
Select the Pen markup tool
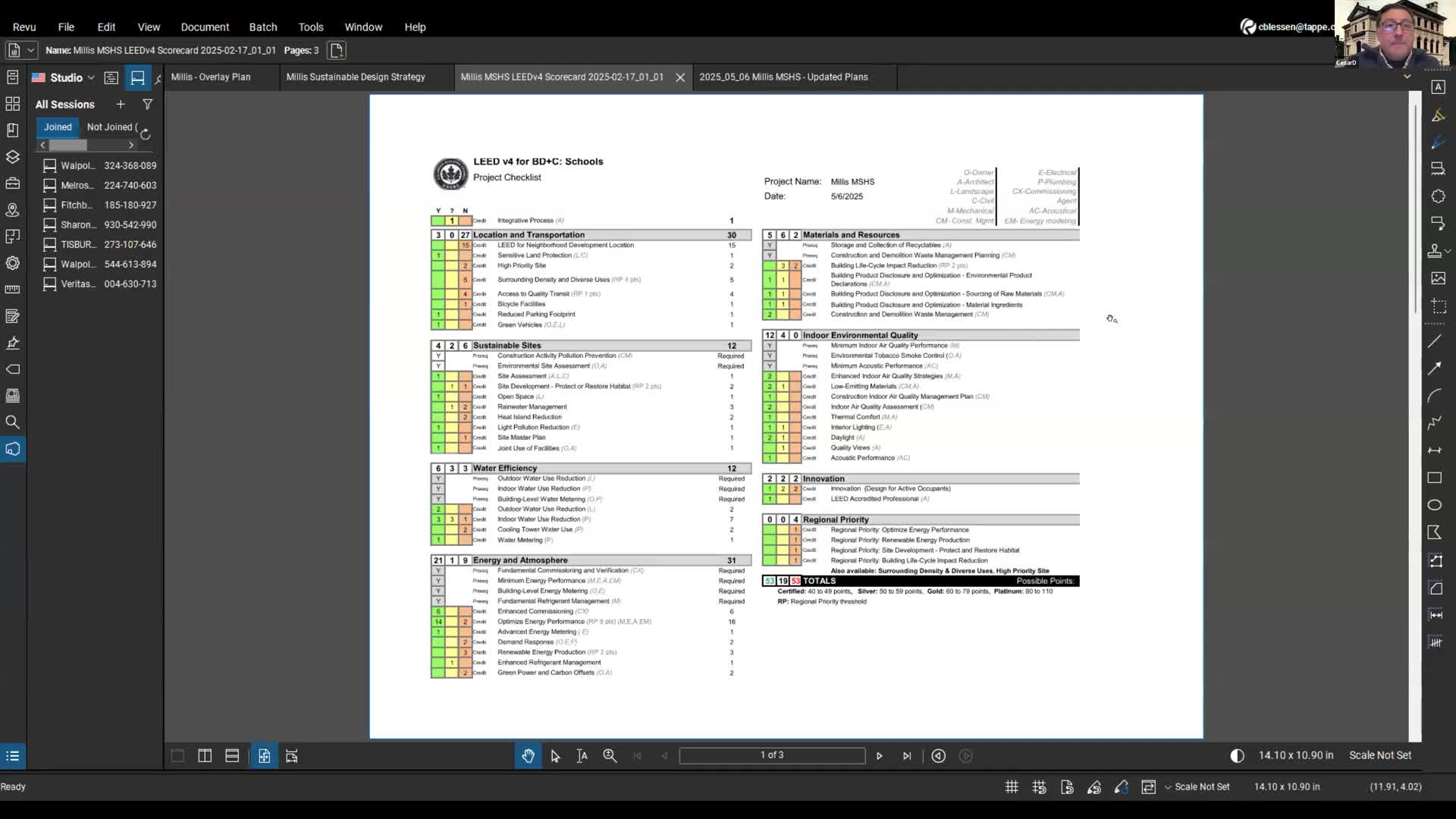coord(1438,143)
